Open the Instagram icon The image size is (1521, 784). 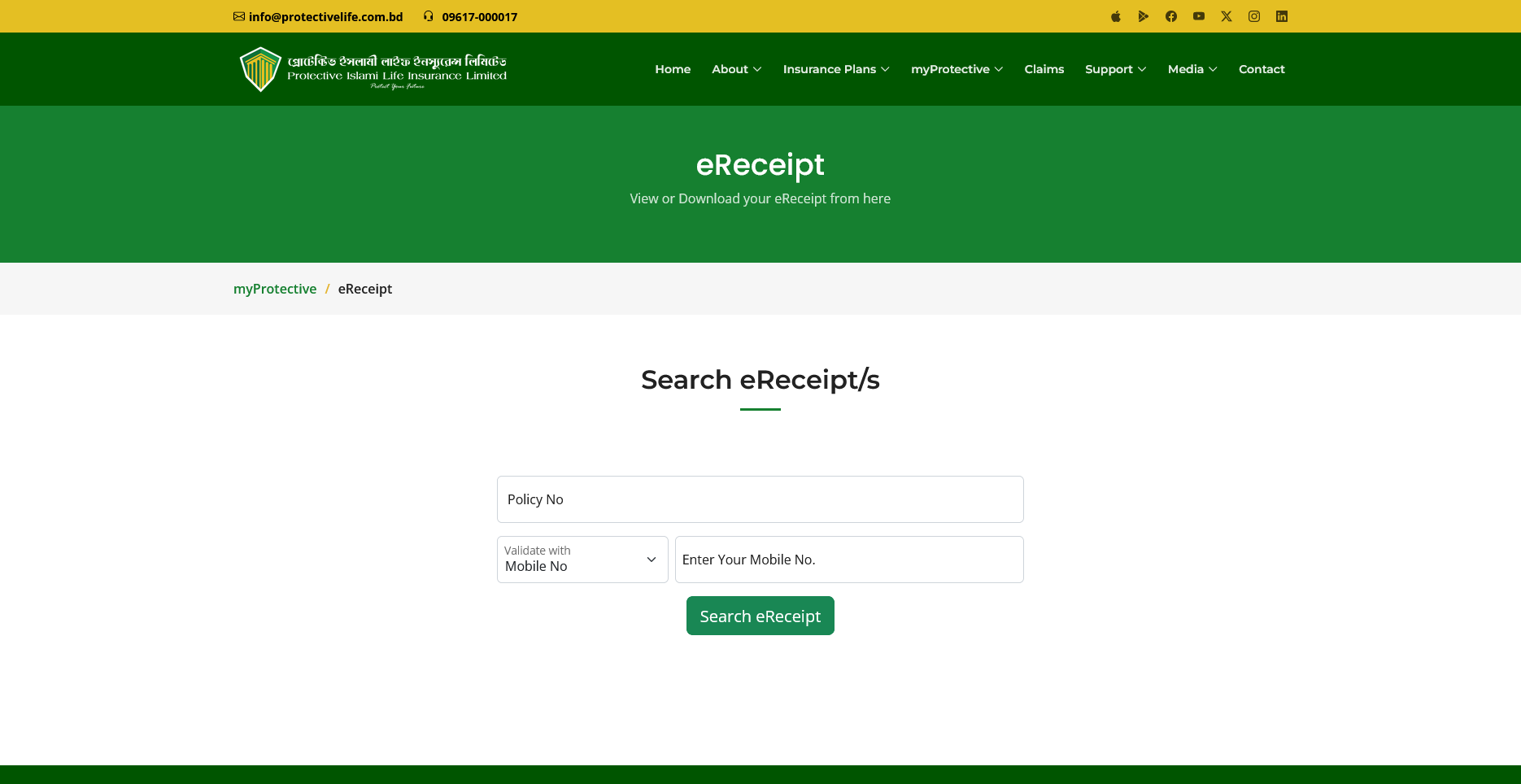tap(1254, 16)
